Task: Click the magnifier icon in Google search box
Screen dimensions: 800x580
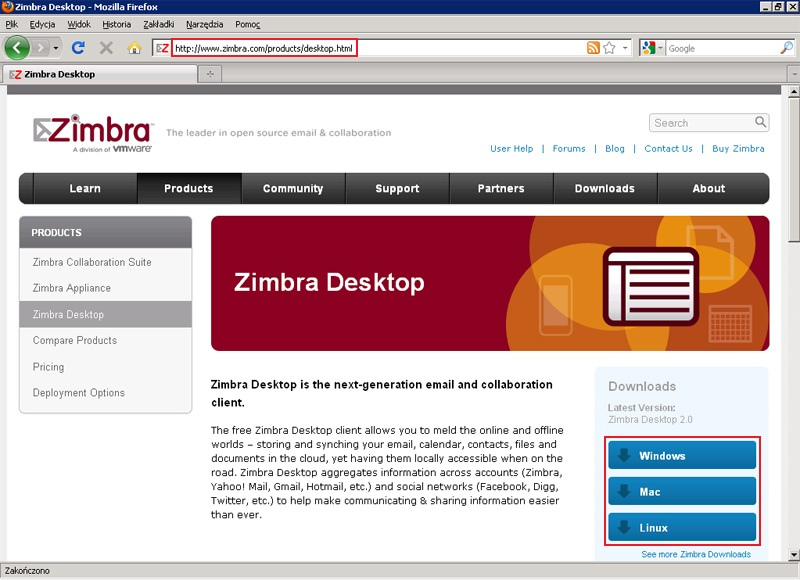Action: click(786, 48)
